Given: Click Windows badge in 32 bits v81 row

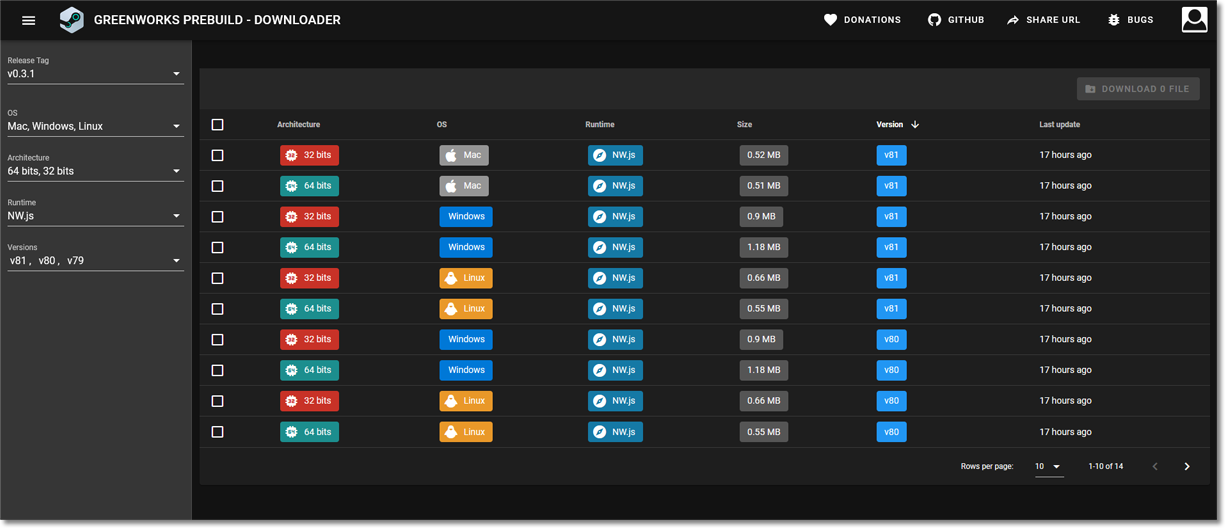Looking at the screenshot, I should tap(466, 217).
